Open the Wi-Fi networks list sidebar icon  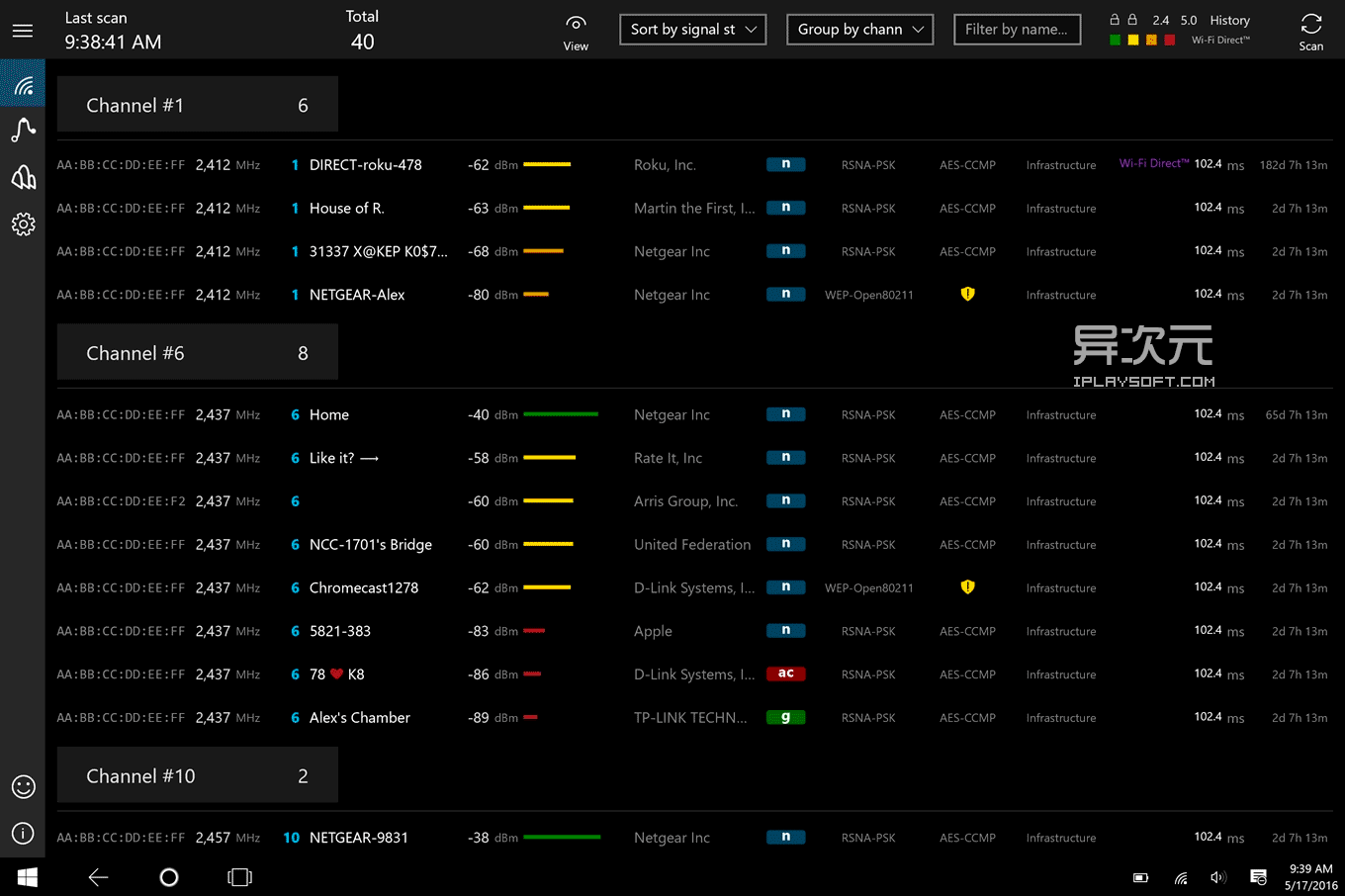coord(23,83)
